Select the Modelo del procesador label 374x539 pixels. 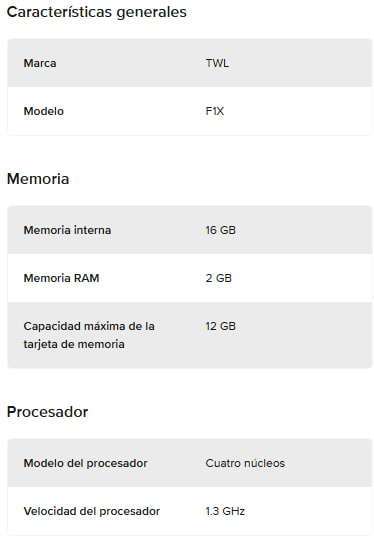[86, 463]
